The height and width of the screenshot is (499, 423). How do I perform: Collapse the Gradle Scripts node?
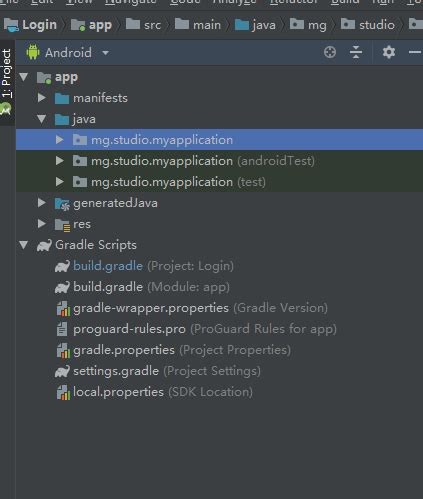click(x=24, y=245)
